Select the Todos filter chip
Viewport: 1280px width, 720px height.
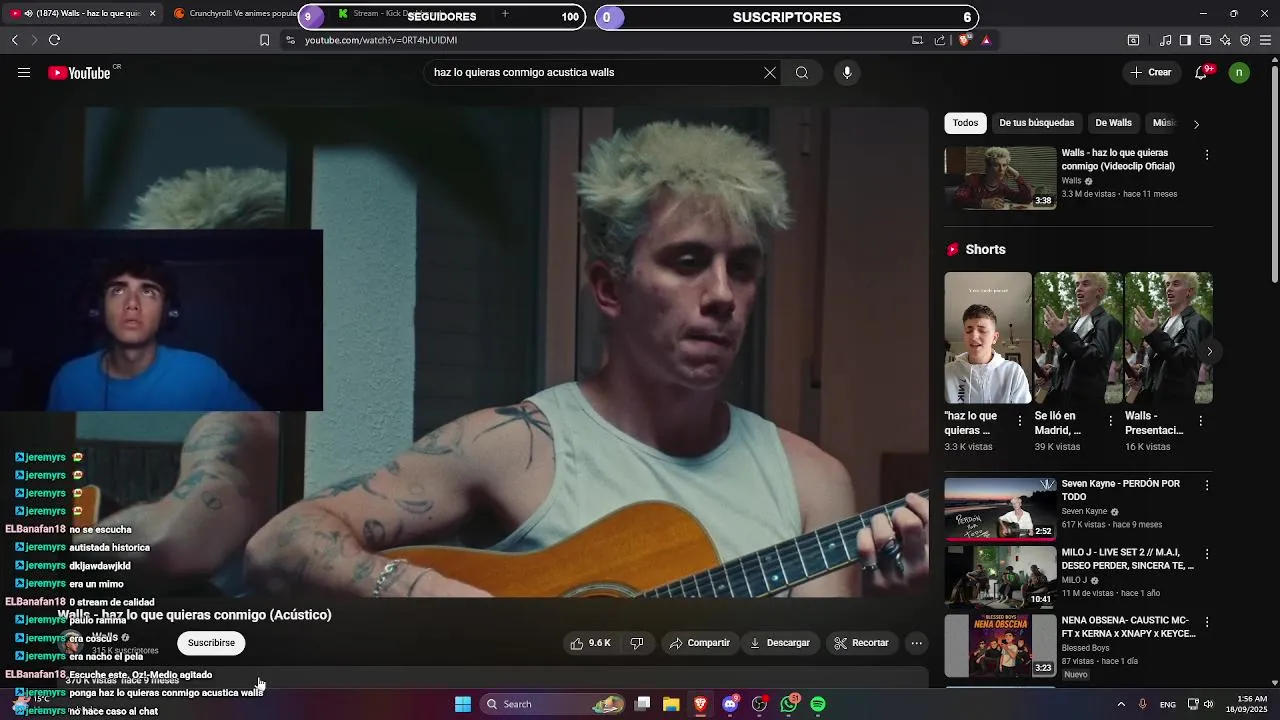[965, 123]
